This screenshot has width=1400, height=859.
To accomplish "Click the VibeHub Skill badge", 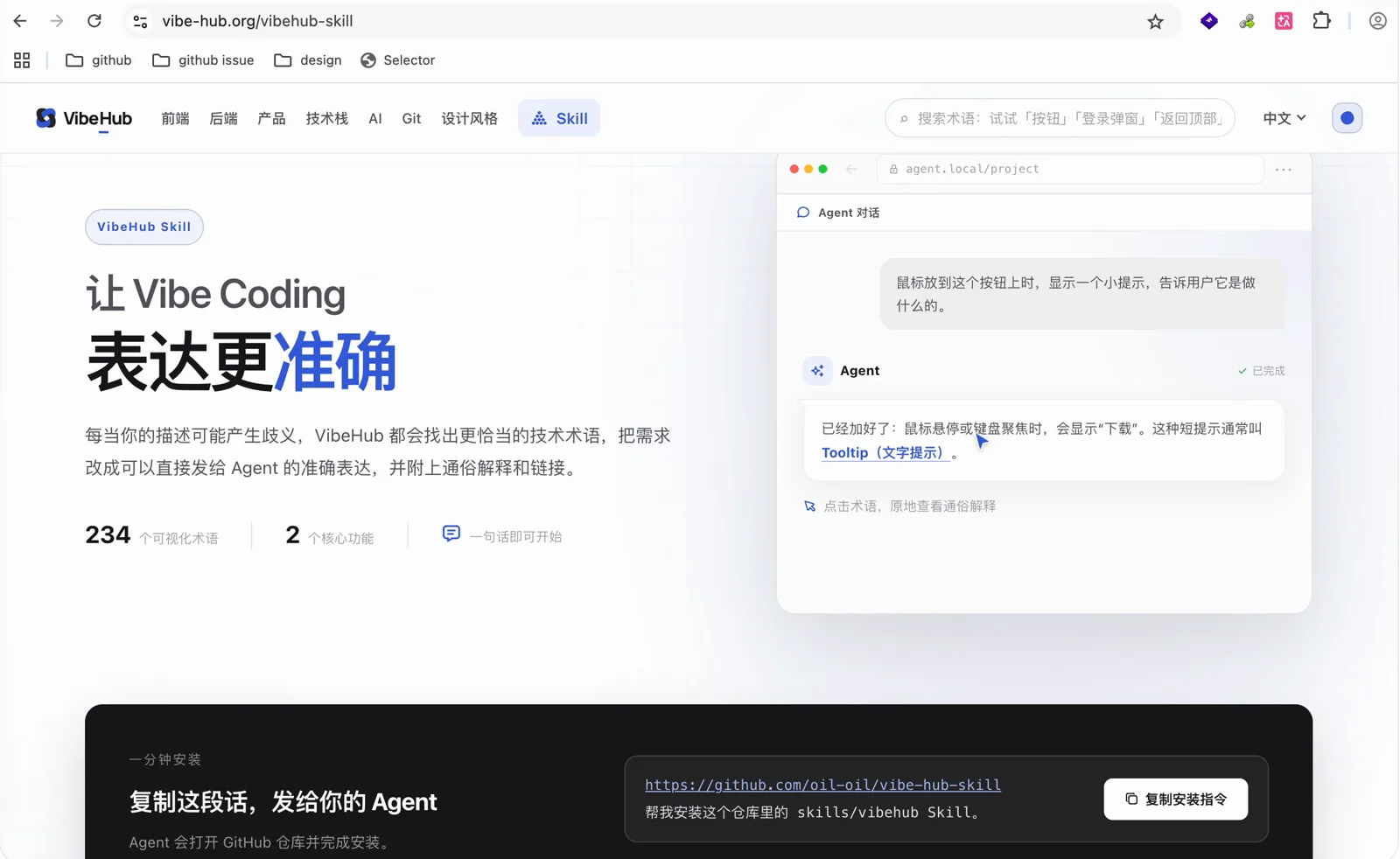I will [x=144, y=227].
